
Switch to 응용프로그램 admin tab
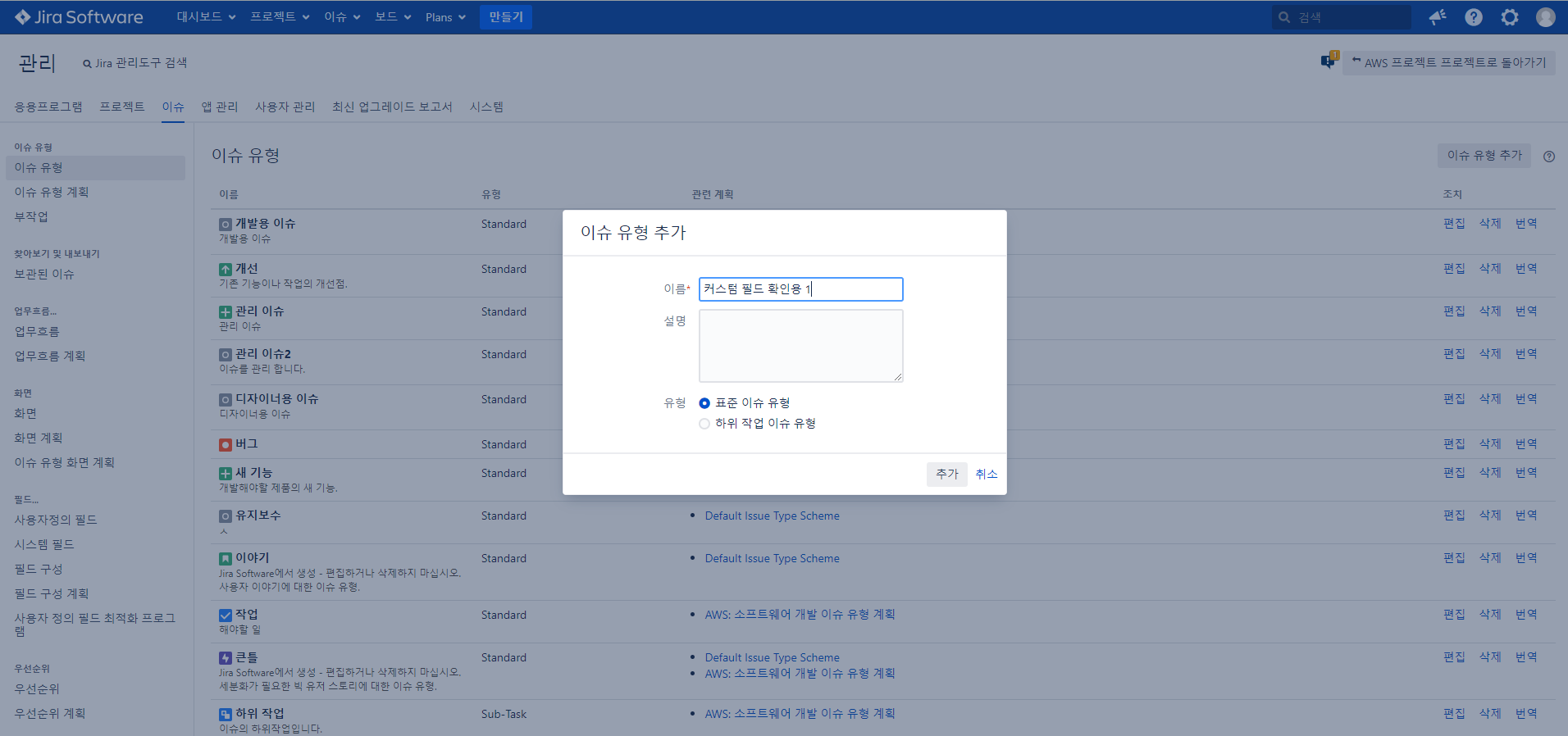coord(48,107)
